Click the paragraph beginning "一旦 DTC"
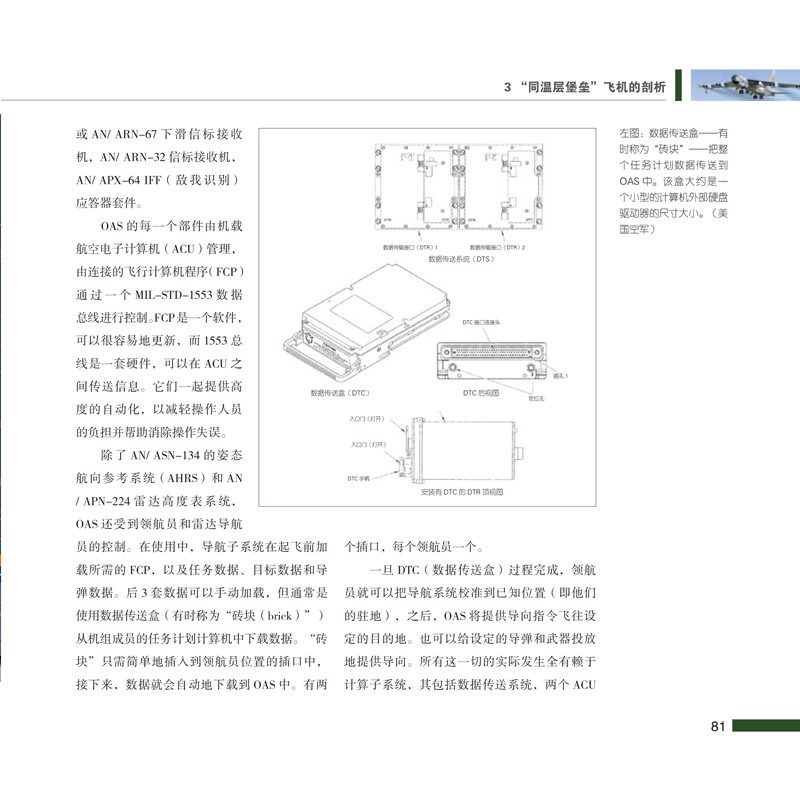Screen dimensions: 800x800 (470, 628)
